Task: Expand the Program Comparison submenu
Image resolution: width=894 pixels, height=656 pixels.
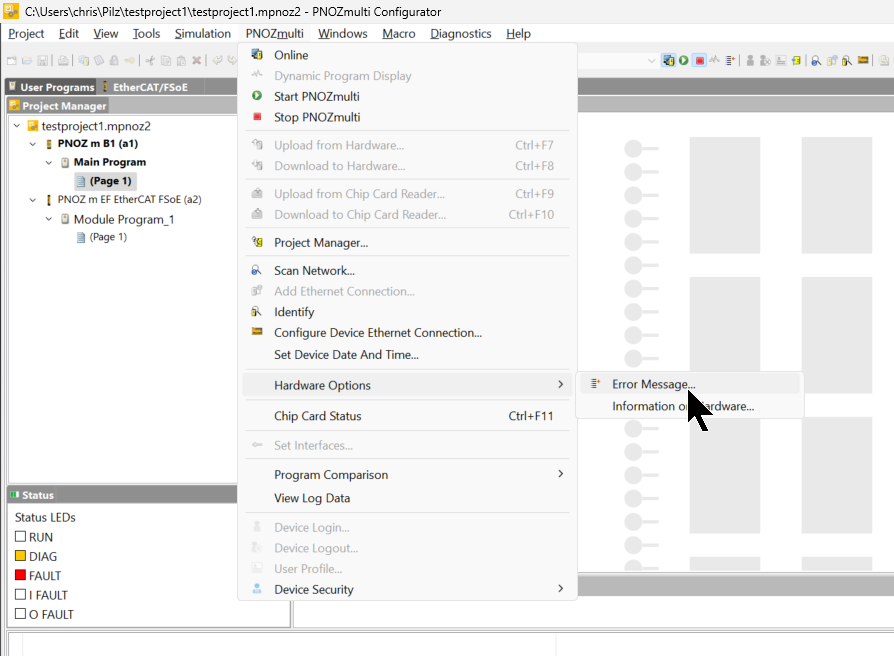Action: tap(560, 474)
